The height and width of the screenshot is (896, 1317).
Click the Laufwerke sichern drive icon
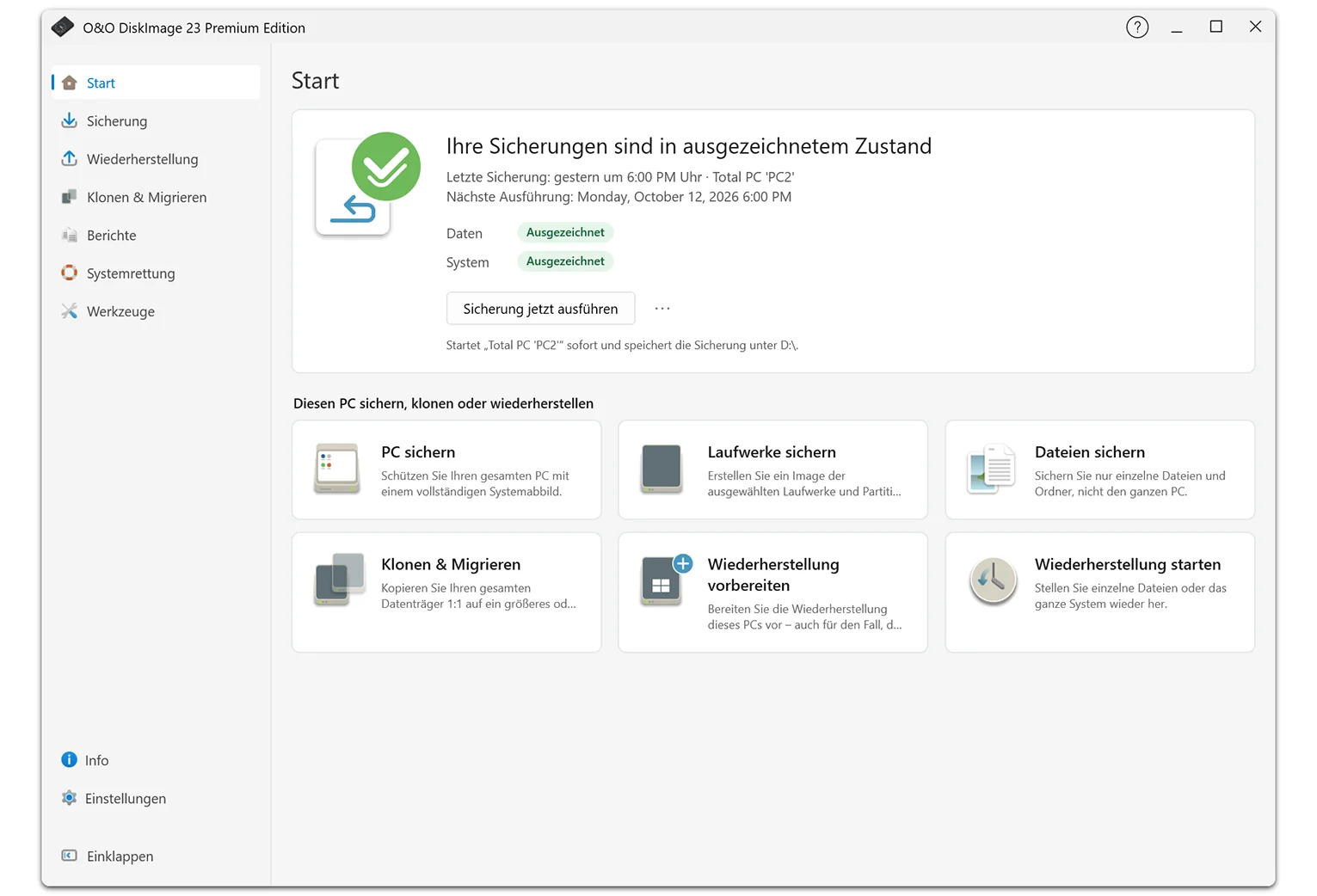click(x=662, y=469)
